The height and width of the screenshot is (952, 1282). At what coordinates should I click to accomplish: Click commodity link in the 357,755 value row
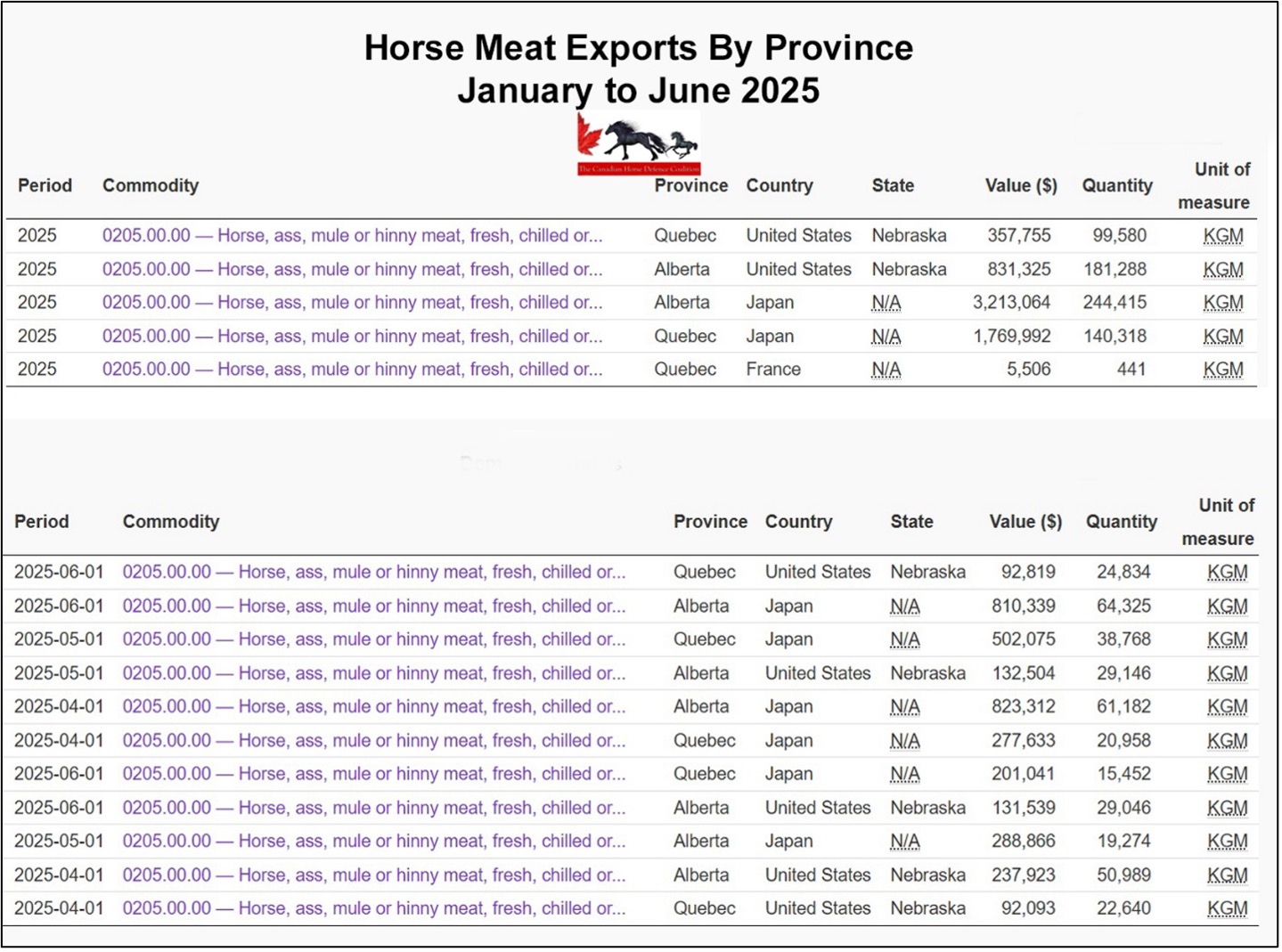coord(352,236)
